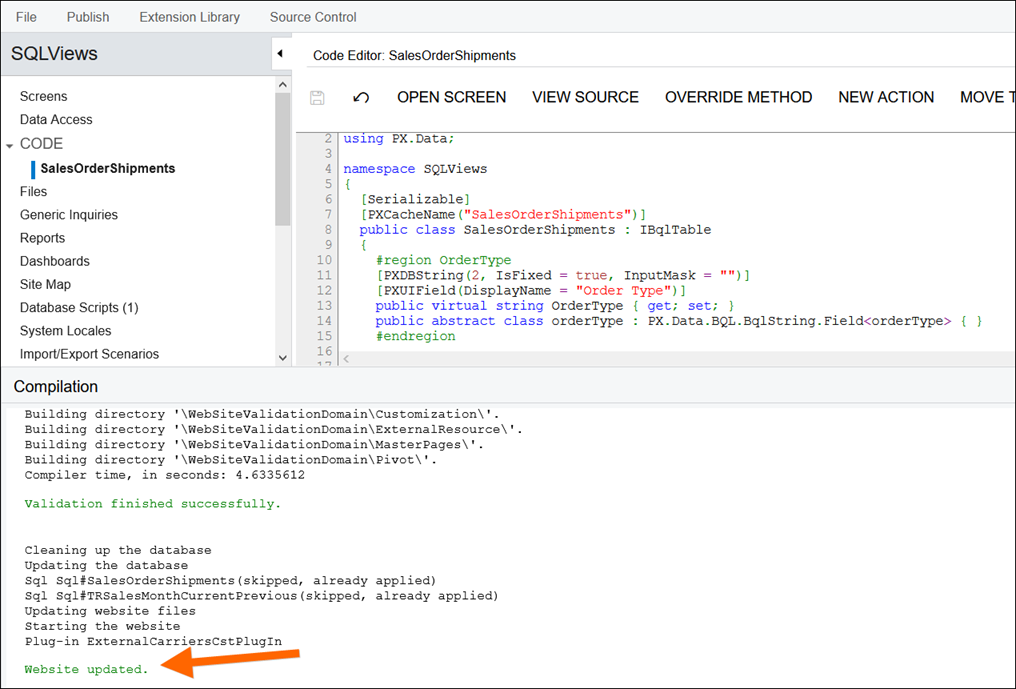Select Data Access in the navigation tree
This screenshot has height=689, width=1016.
coord(56,120)
